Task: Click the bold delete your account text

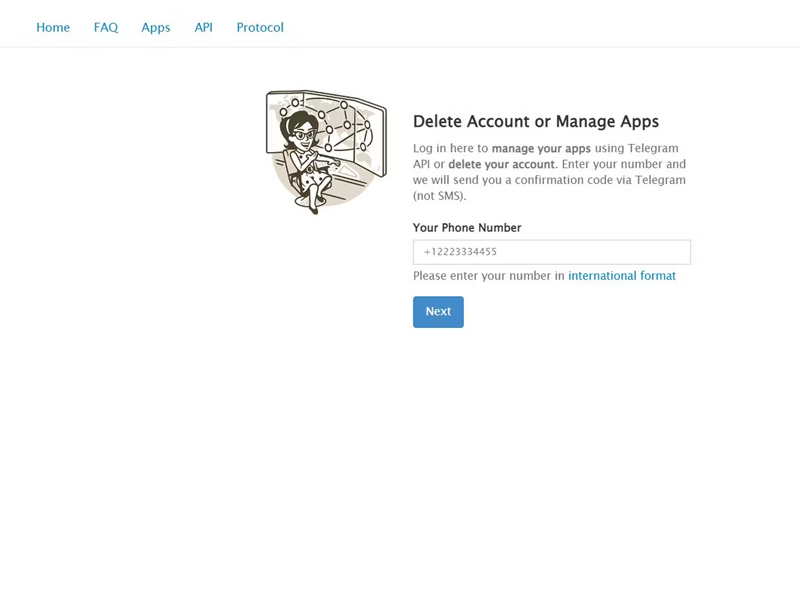Action: point(501,165)
